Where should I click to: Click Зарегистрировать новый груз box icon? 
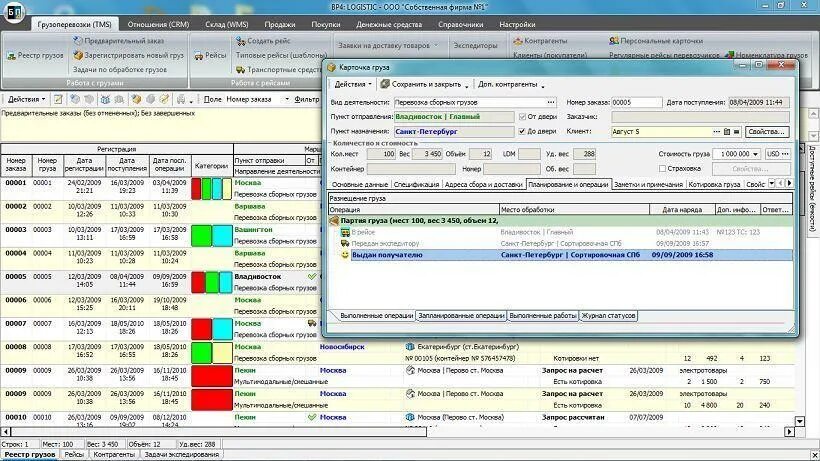pos(78,55)
